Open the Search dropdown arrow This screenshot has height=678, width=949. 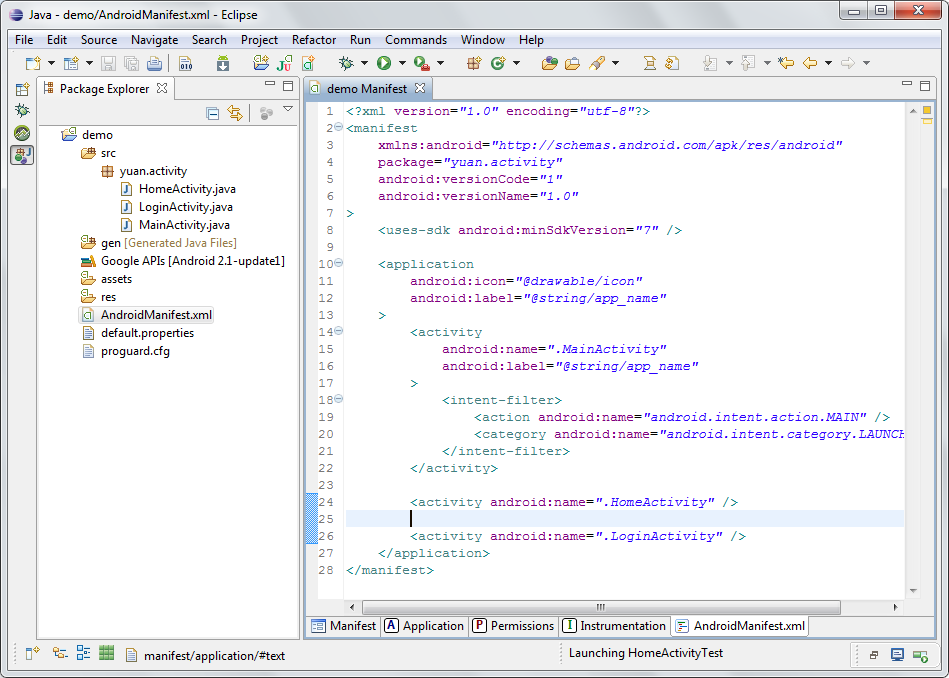coord(616,63)
